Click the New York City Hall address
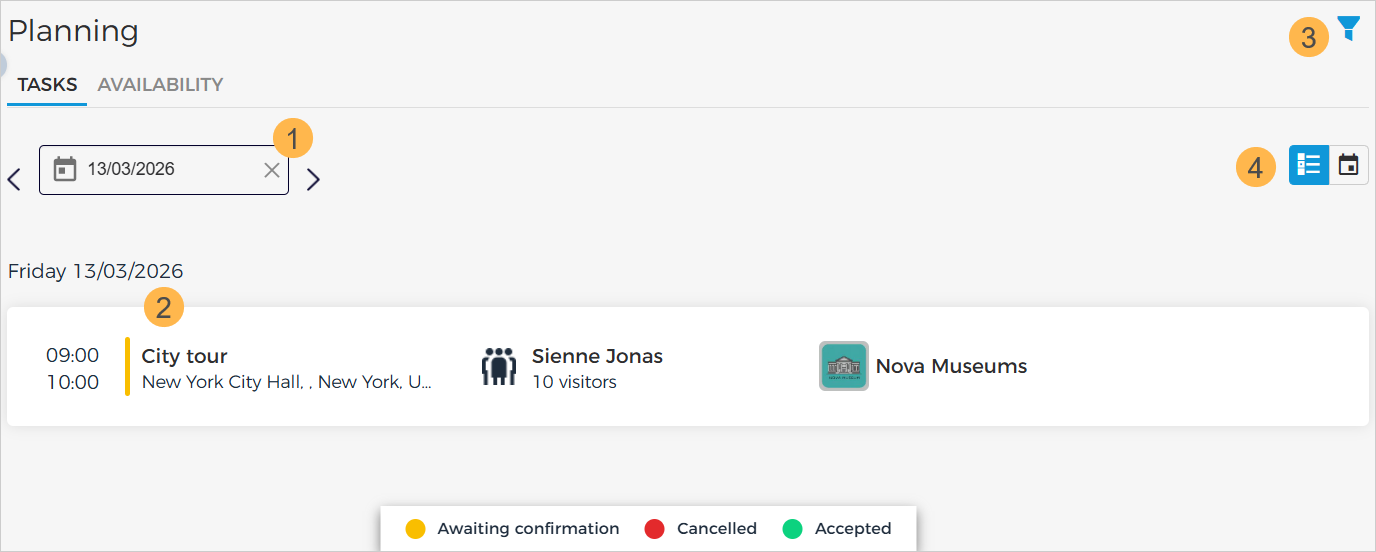1376x552 pixels. click(x=286, y=382)
